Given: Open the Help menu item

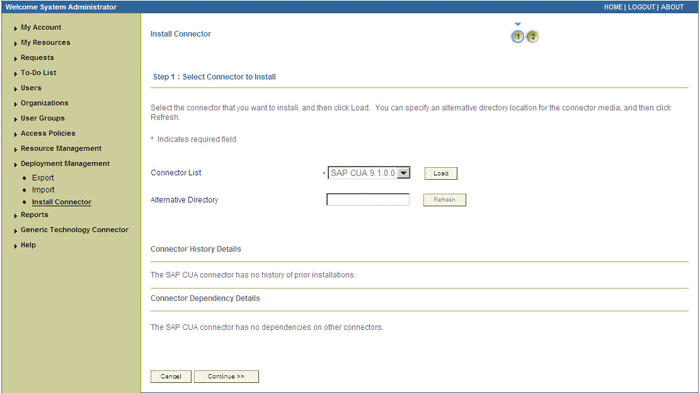Looking at the screenshot, I should point(28,245).
